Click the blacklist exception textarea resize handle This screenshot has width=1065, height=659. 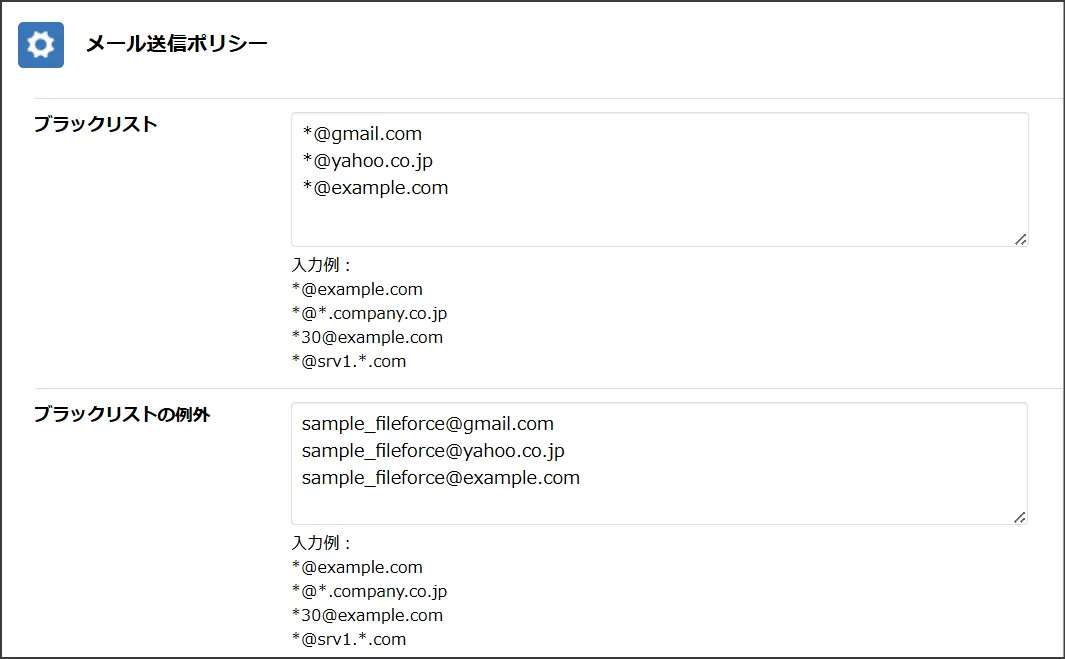[x=1019, y=517]
